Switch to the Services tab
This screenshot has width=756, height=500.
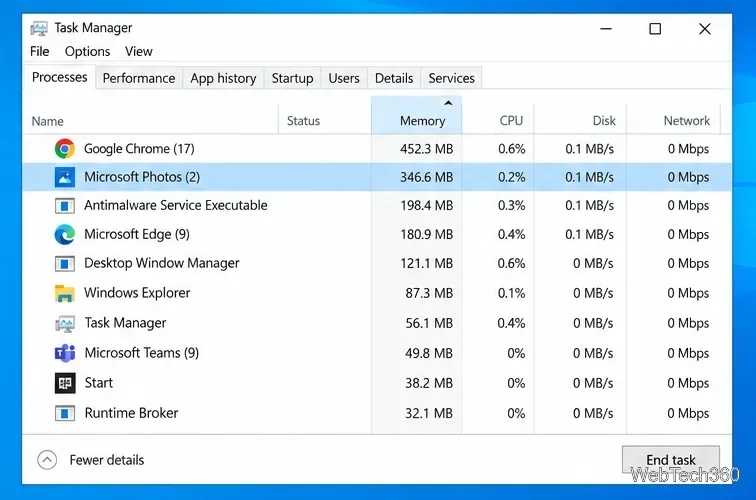click(x=451, y=78)
